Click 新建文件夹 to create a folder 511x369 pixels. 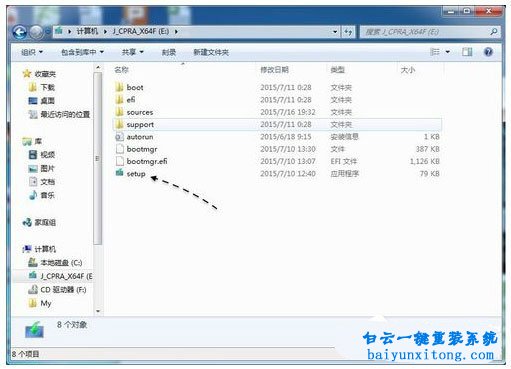tap(211, 52)
